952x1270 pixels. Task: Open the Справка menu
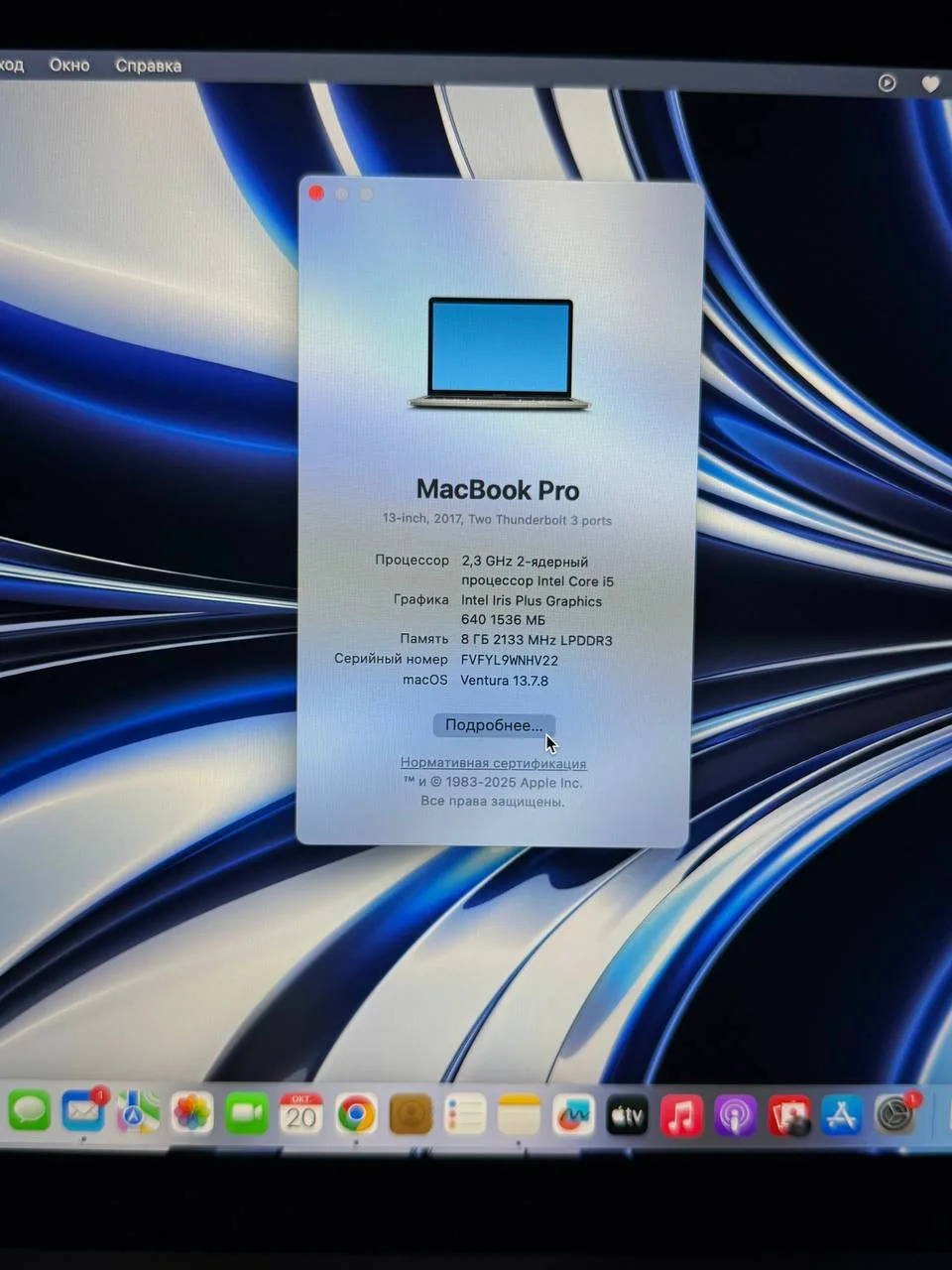tap(148, 65)
